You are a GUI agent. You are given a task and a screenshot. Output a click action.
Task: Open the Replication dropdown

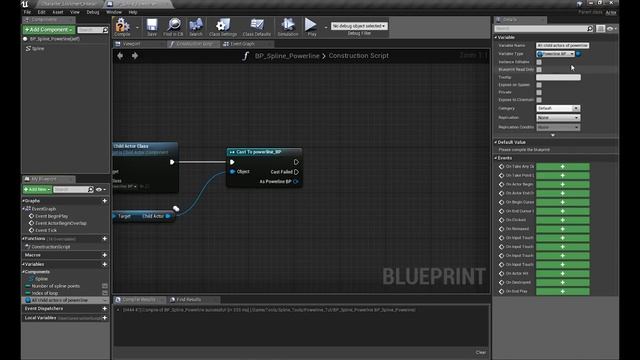(558, 118)
